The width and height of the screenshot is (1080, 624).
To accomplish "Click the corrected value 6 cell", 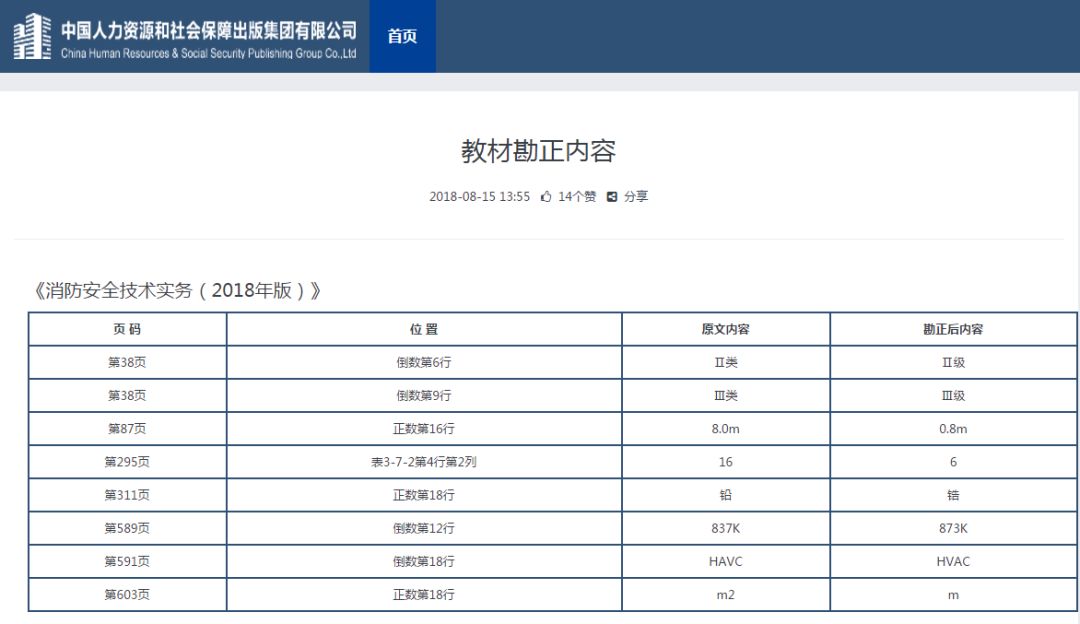I will [953, 461].
